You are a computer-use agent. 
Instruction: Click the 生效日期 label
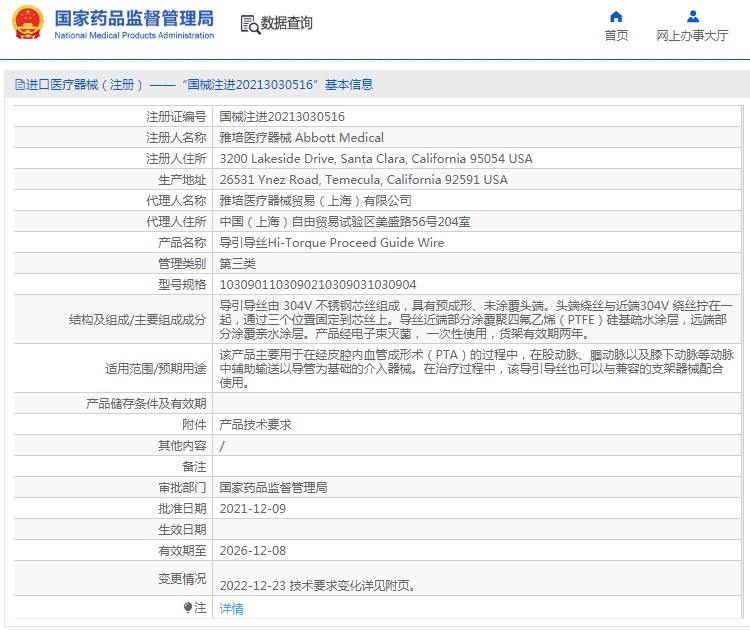[182, 530]
